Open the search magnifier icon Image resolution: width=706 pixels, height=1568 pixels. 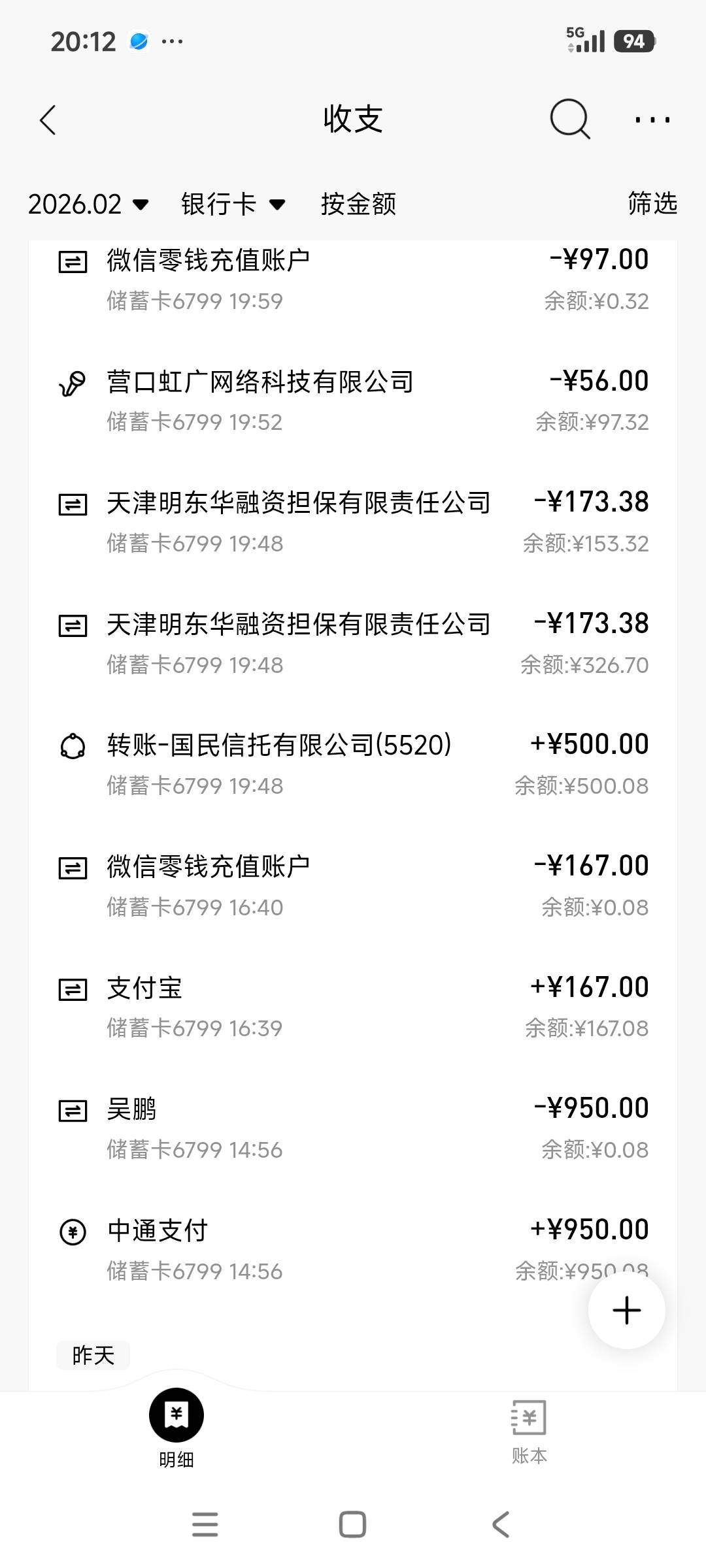(569, 119)
